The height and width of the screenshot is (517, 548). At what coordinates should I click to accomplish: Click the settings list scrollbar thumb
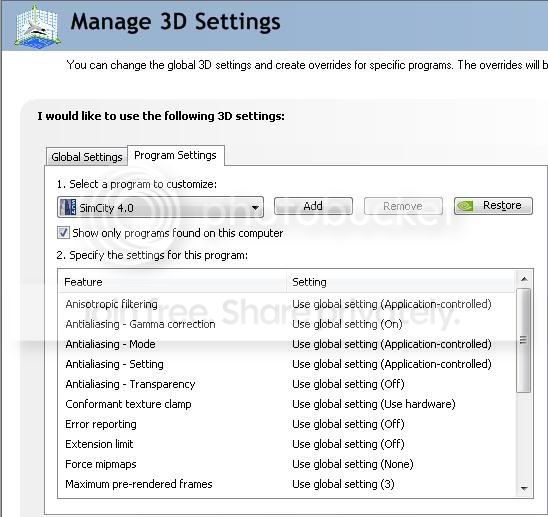coord(524,340)
